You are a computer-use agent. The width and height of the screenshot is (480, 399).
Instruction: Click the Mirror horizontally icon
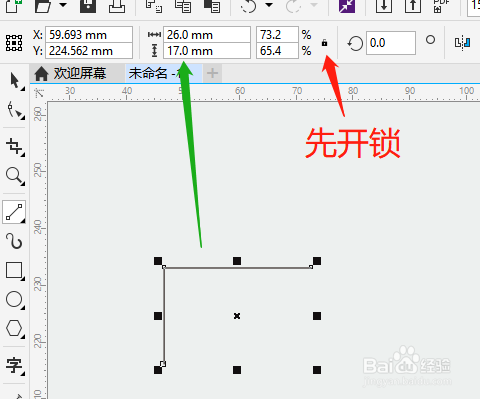tap(463, 43)
